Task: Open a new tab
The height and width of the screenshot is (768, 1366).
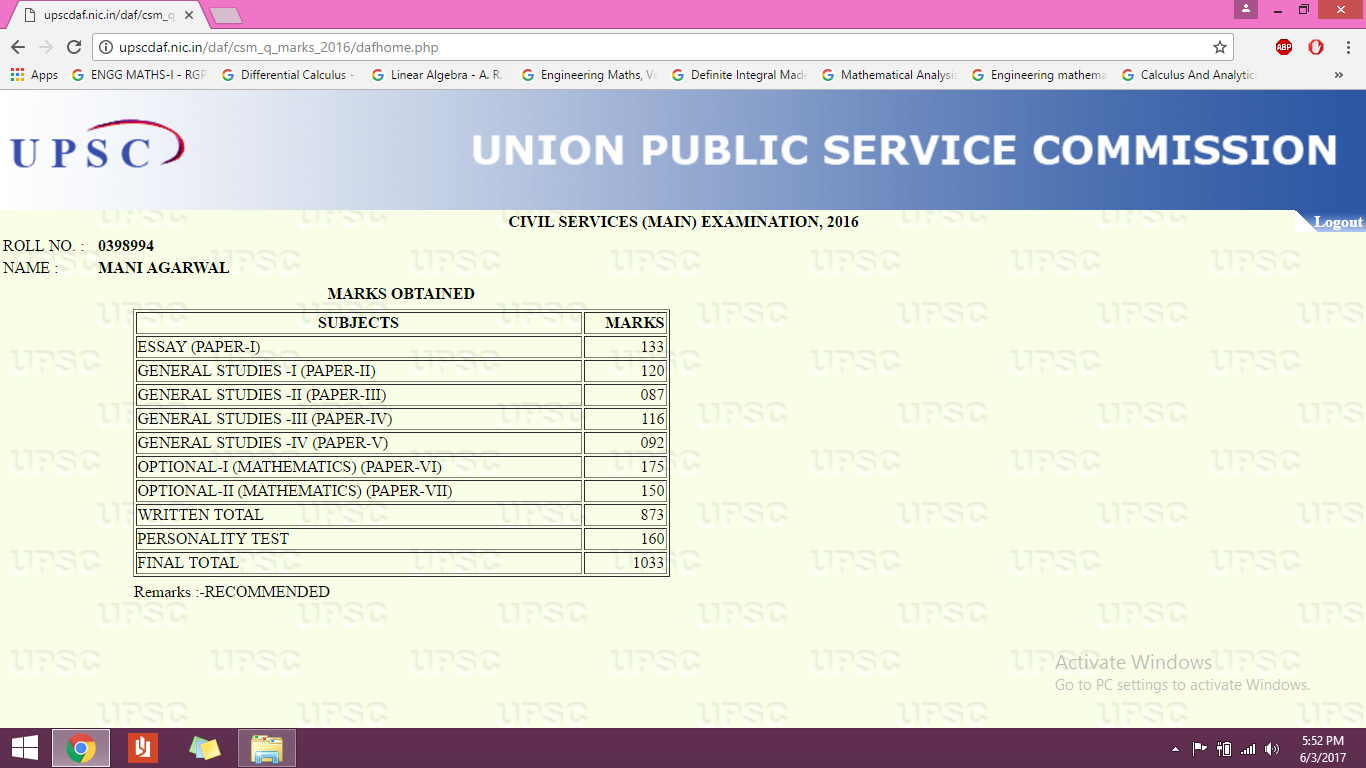Action: 225,16
